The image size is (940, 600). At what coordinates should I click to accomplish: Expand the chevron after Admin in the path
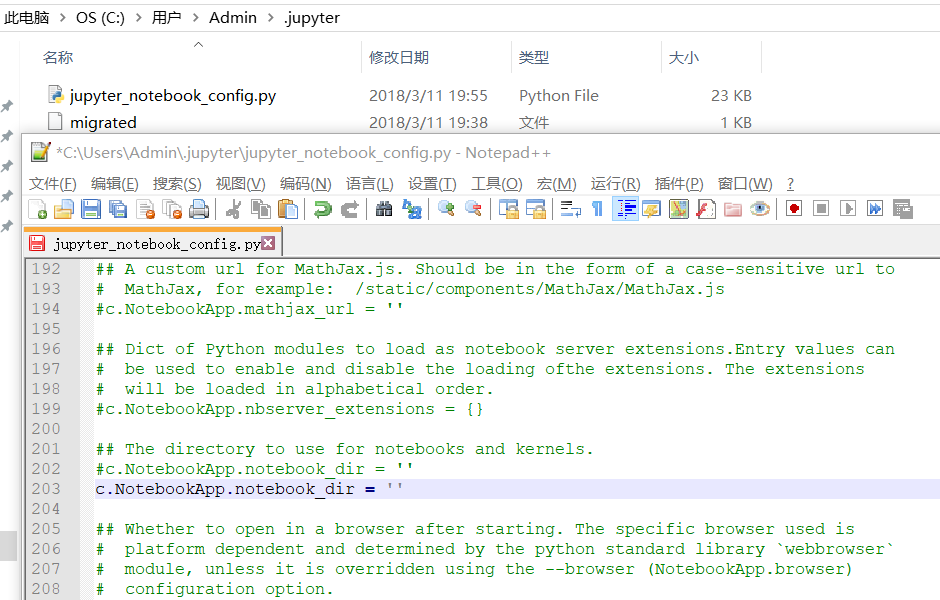click(270, 18)
